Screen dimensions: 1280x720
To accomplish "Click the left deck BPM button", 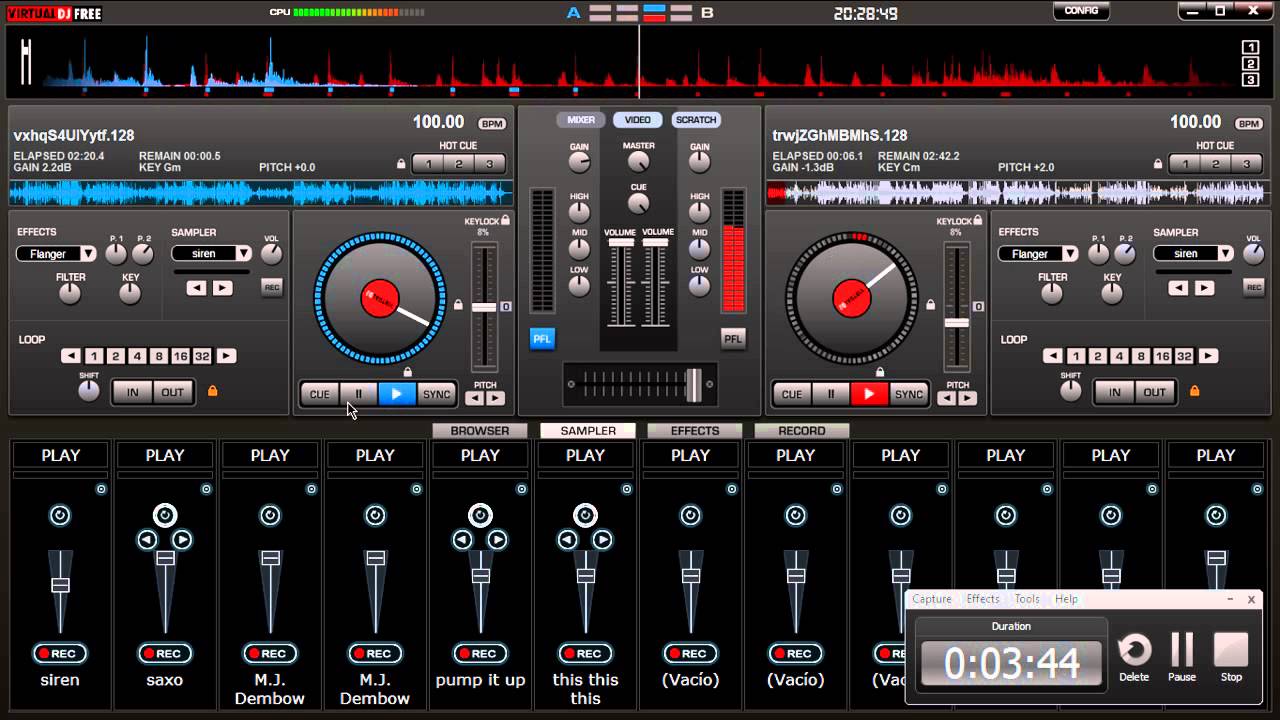I will pos(492,124).
